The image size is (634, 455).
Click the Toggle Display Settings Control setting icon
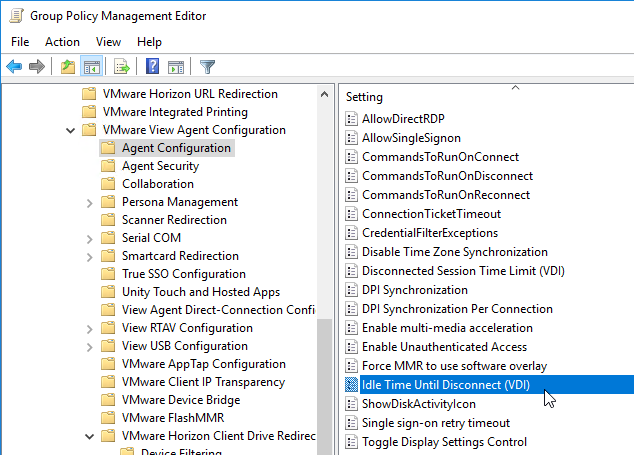[351, 442]
